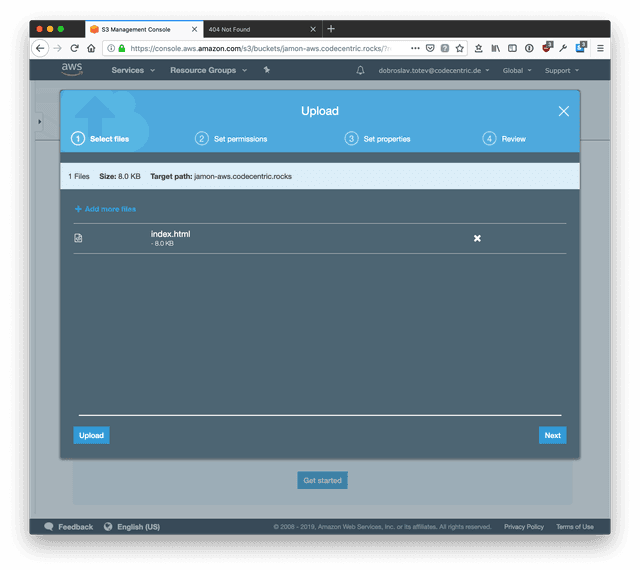
Task: Click the address bar URL
Action: coord(260,48)
